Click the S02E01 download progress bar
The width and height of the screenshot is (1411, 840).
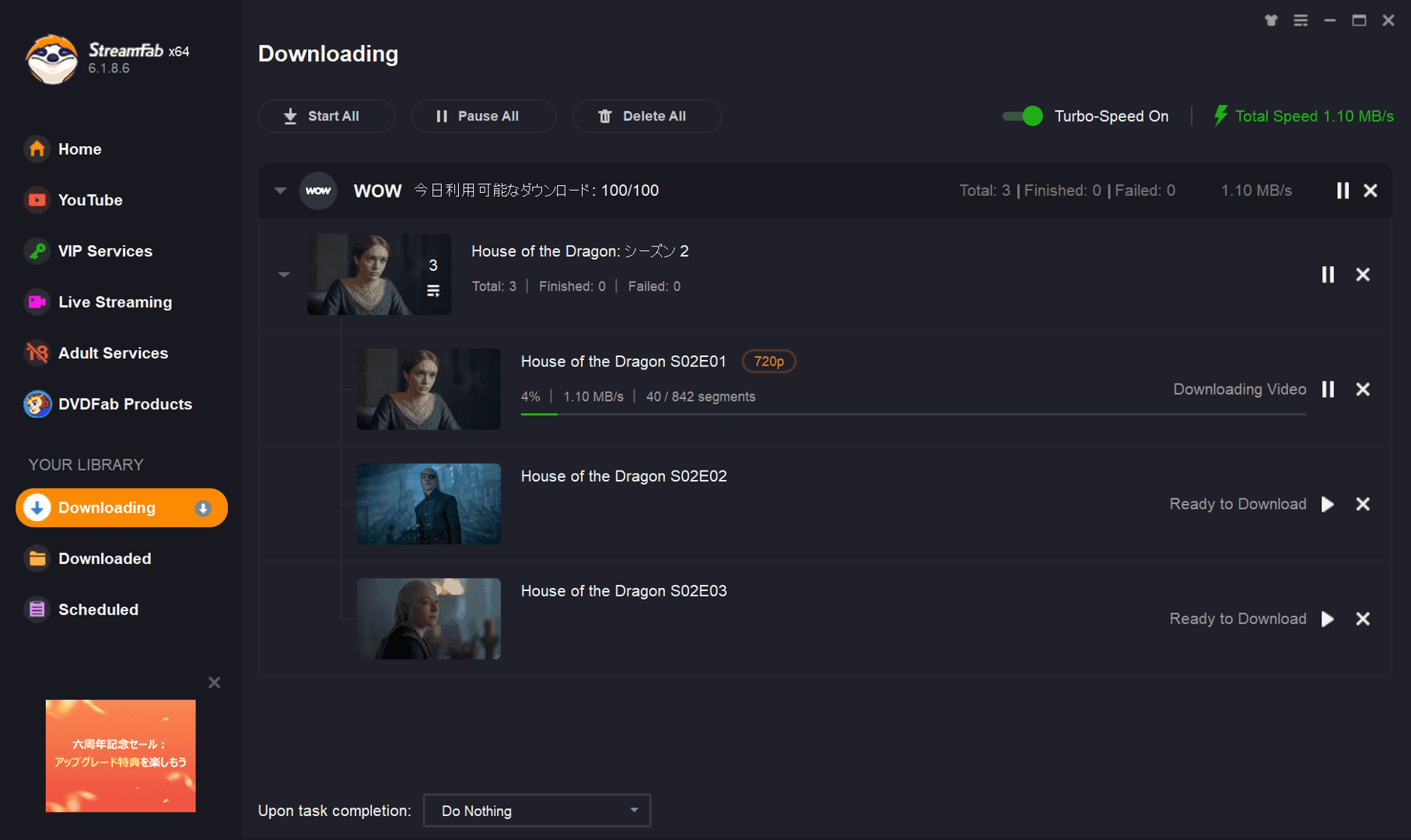click(913, 415)
